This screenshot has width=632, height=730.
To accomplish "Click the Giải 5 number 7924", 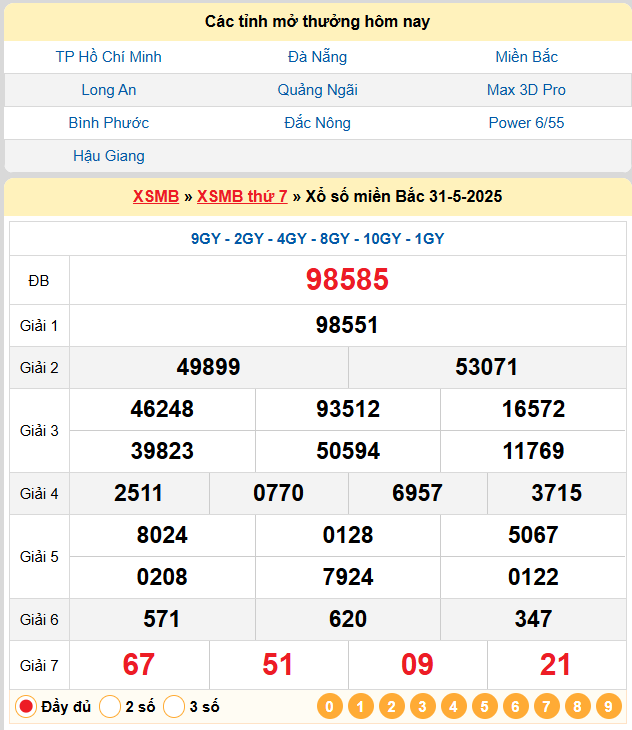I will (x=348, y=577).
